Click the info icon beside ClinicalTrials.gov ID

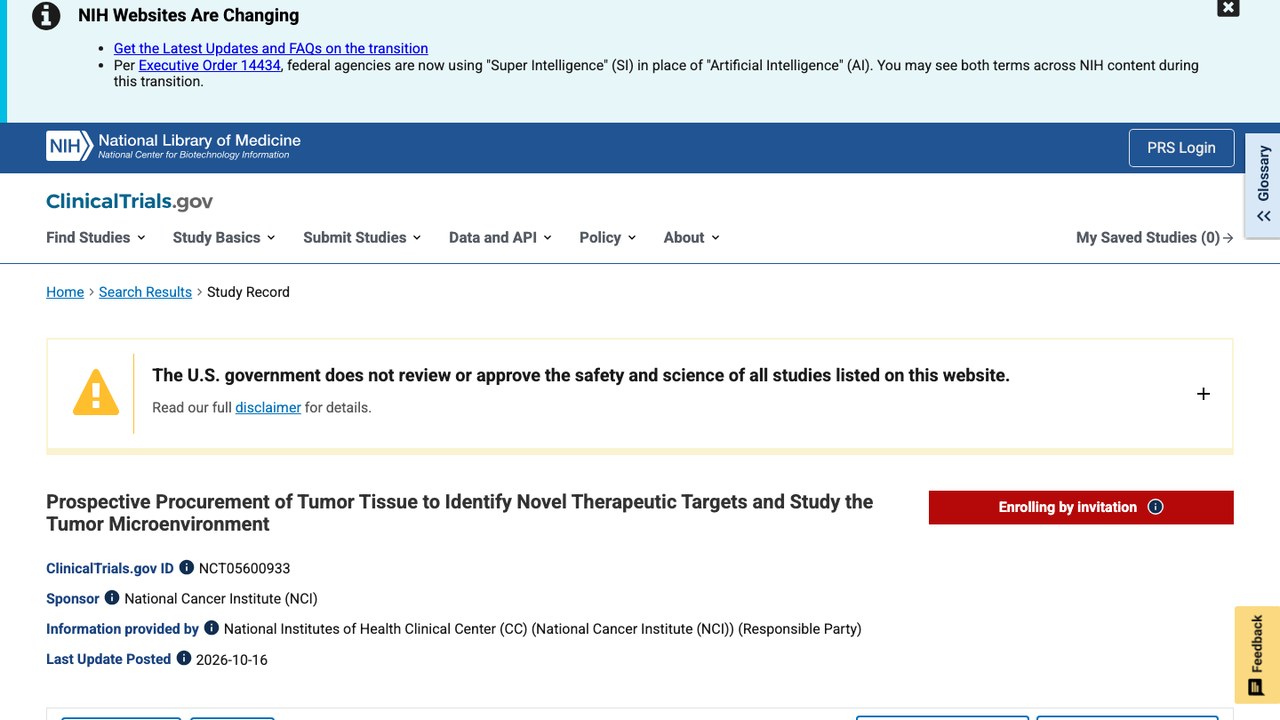[x=186, y=567]
